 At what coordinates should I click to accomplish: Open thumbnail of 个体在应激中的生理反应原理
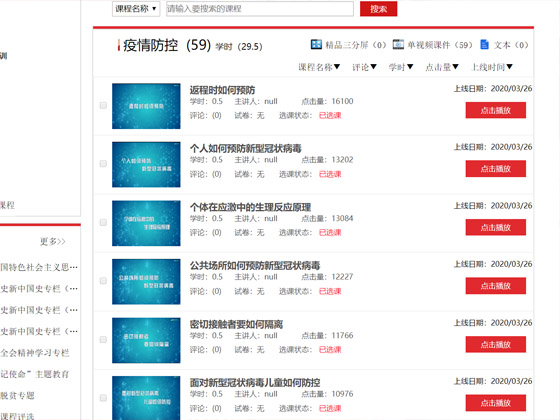[x=146, y=223]
